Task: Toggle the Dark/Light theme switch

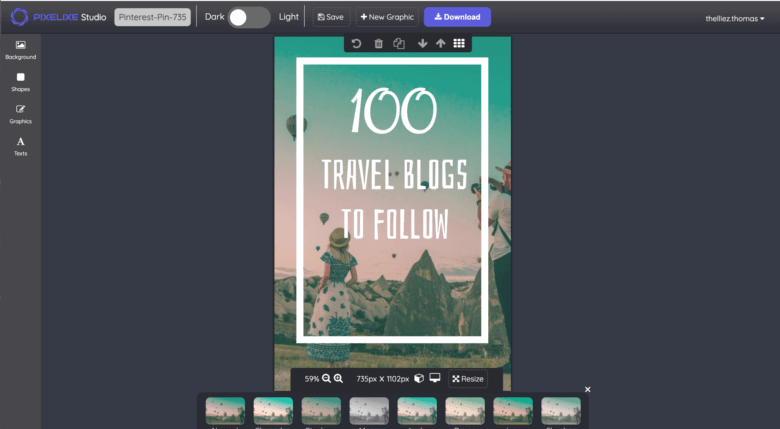Action: 249,17
